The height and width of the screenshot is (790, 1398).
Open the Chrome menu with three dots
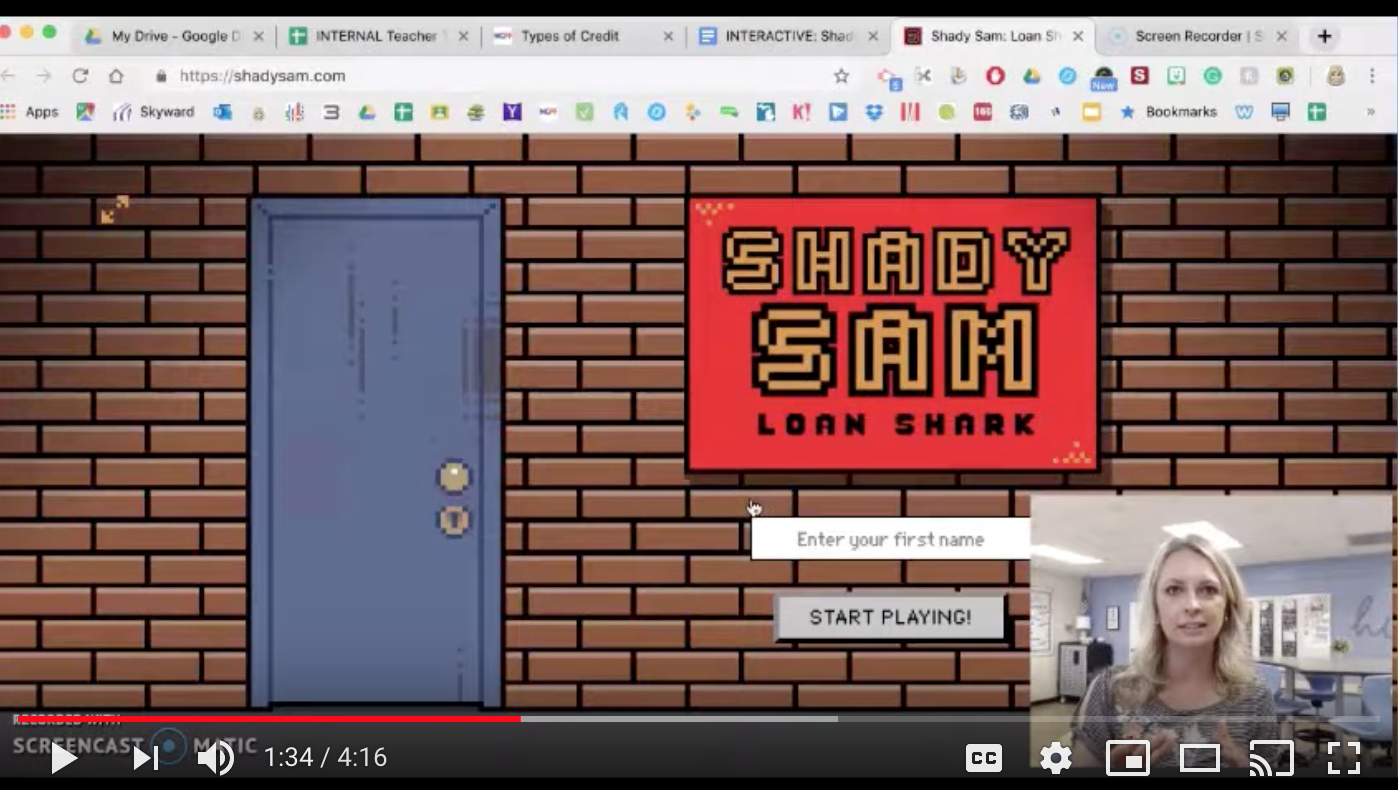(x=1371, y=75)
